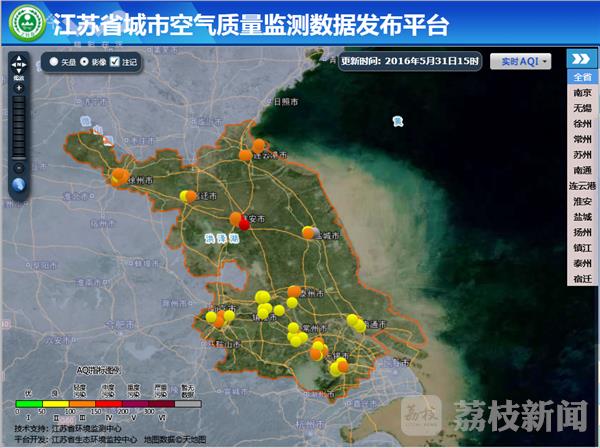Click the zoom out minus button

(18, 165)
